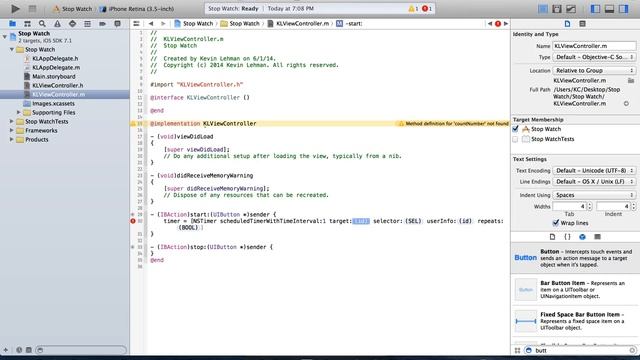640x360 pixels.
Task: Show the File inspector tab
Action: [567, 24]
